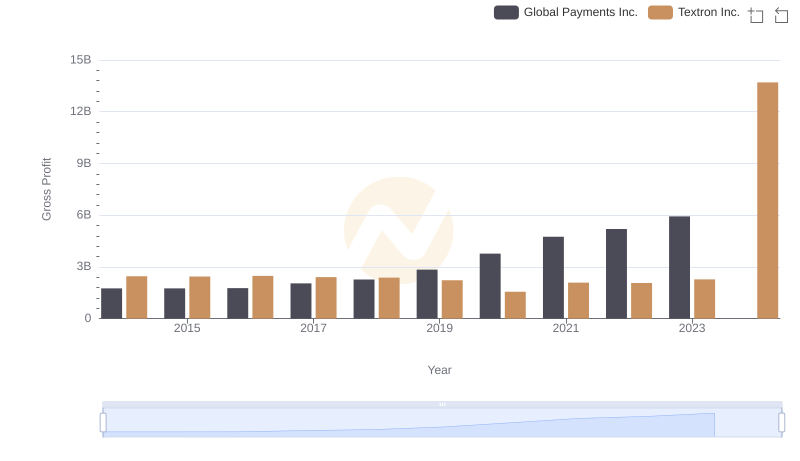Click the 2017 x-axis label
This screenshot has height=461, width=800.
click(313, 328)
